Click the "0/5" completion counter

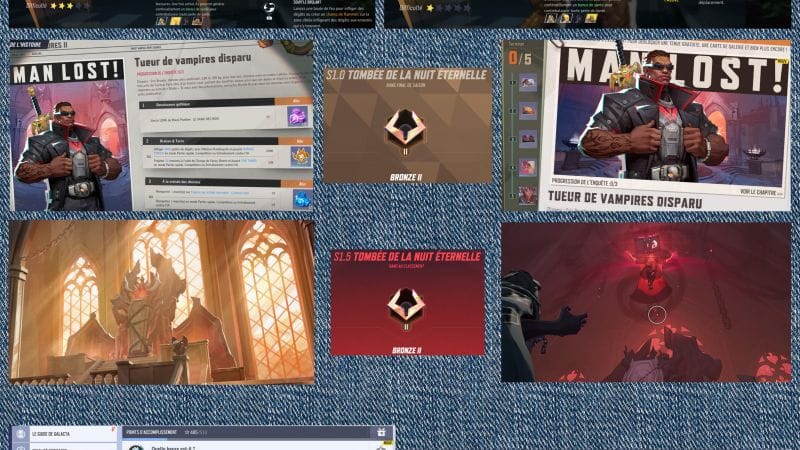[520, 59]
